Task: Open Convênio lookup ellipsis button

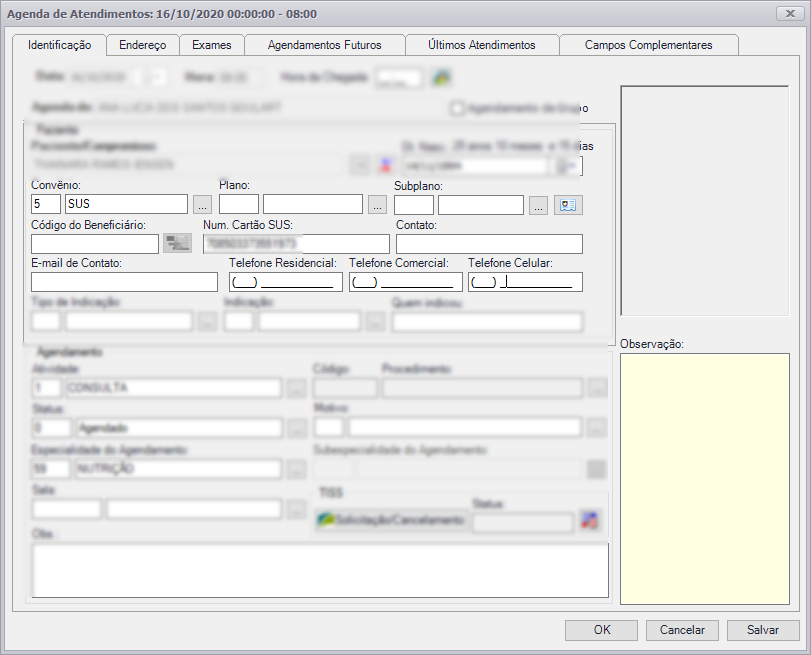Action: coord(202,204)
